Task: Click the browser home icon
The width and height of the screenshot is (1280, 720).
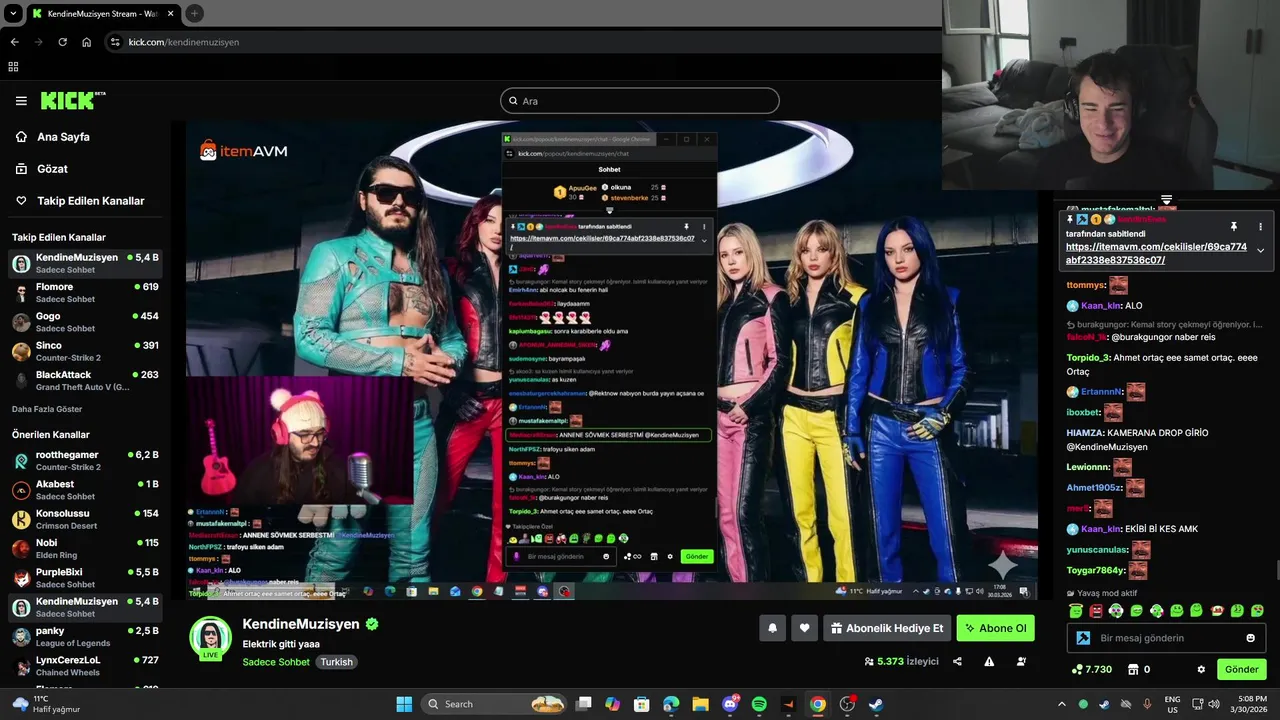Action: tap(87, 42)
